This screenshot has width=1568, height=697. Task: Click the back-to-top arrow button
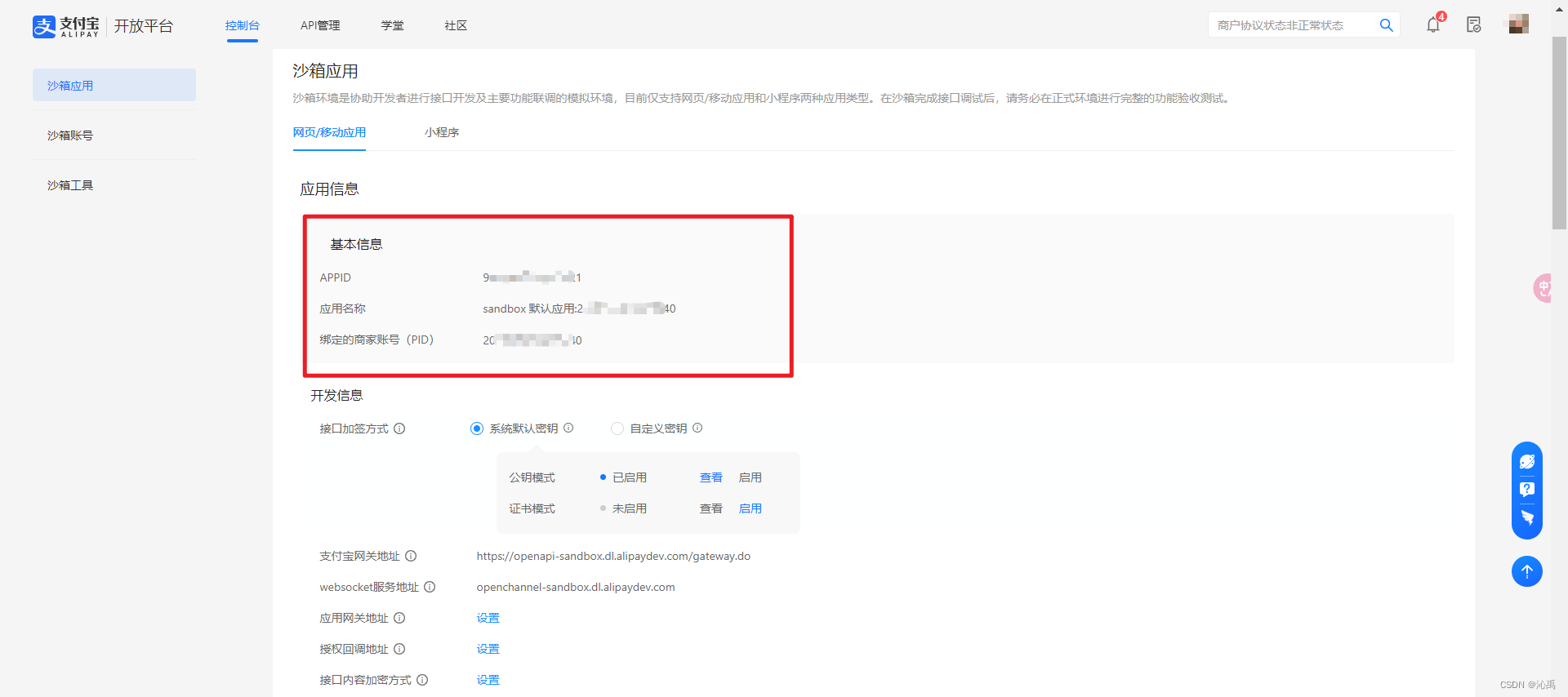(x=1526, y=570)
